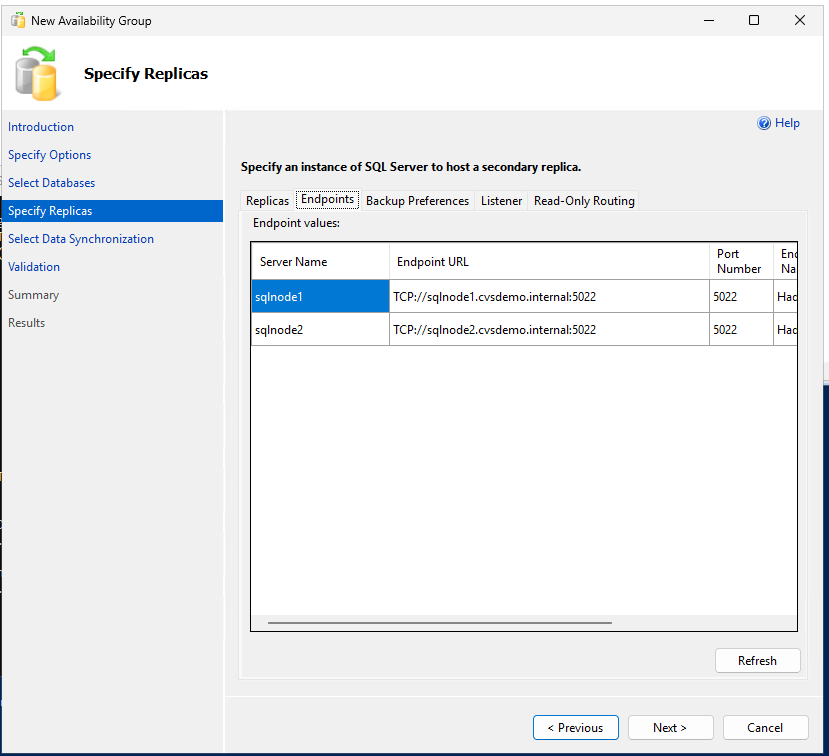Click the availability group icon in the title bar
This screenshot has height=756, width=829.
(17, 19)
